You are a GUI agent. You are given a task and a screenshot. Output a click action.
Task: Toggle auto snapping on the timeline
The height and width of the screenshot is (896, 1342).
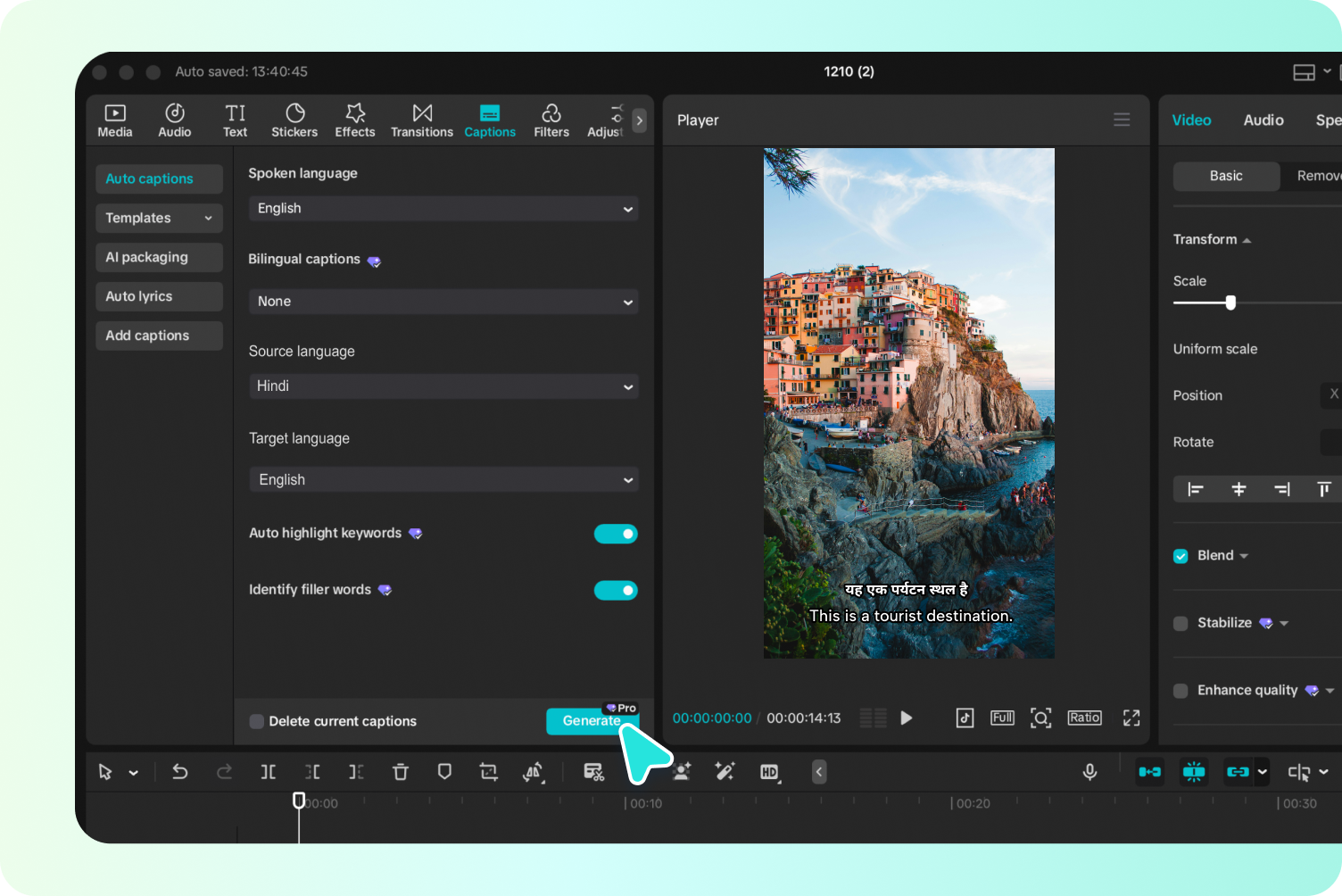pyautogui.click(x=1194, y=772)
